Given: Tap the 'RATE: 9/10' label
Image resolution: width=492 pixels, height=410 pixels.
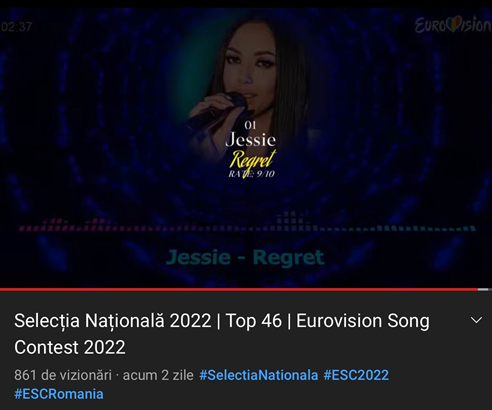Looking at the screenshot, I should click(x=251, y=174).
